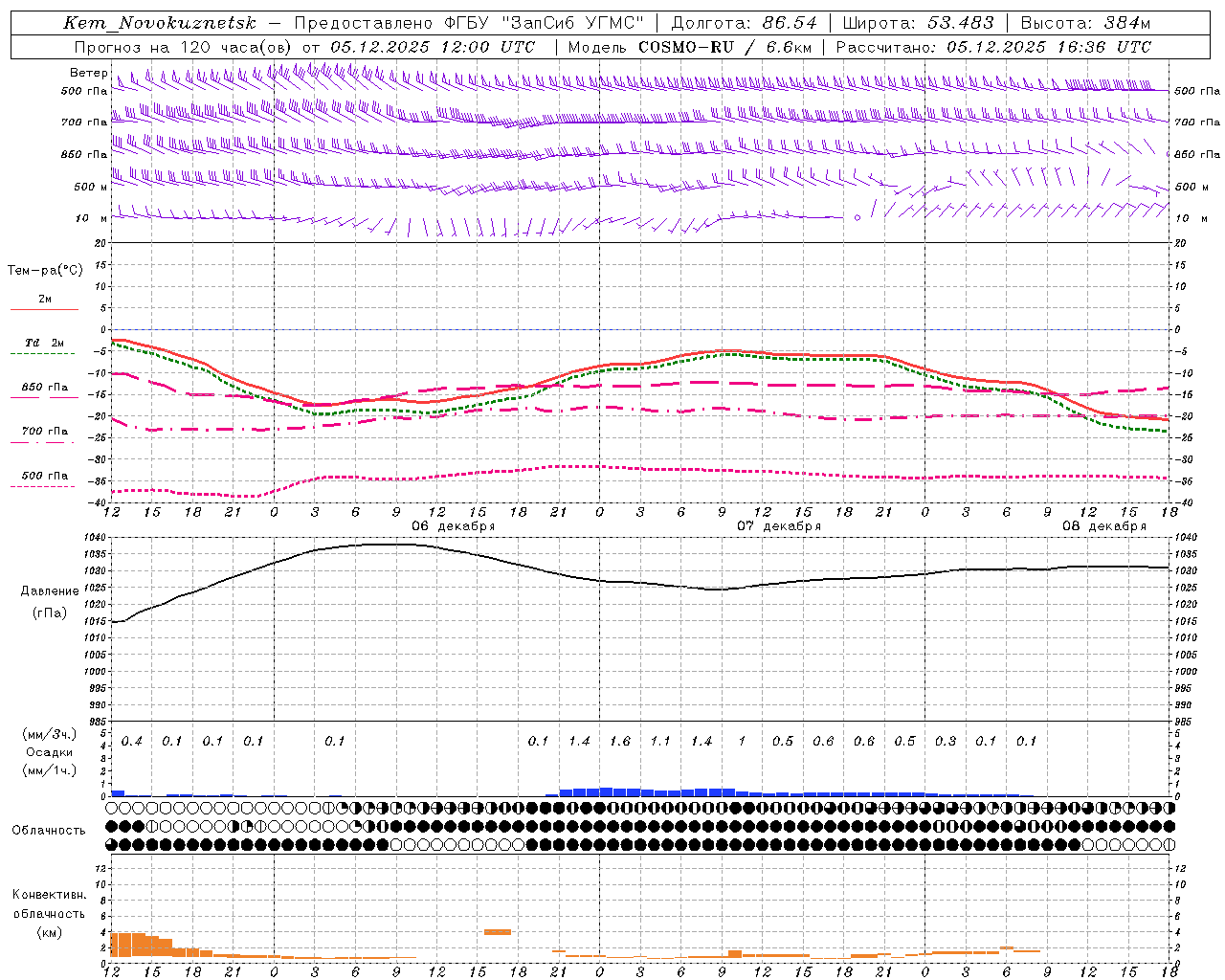1225x980 pixels.
Task: Click the 'Модель COSMO-RU / 6.6км' label
Action: [x=690, y=47]
